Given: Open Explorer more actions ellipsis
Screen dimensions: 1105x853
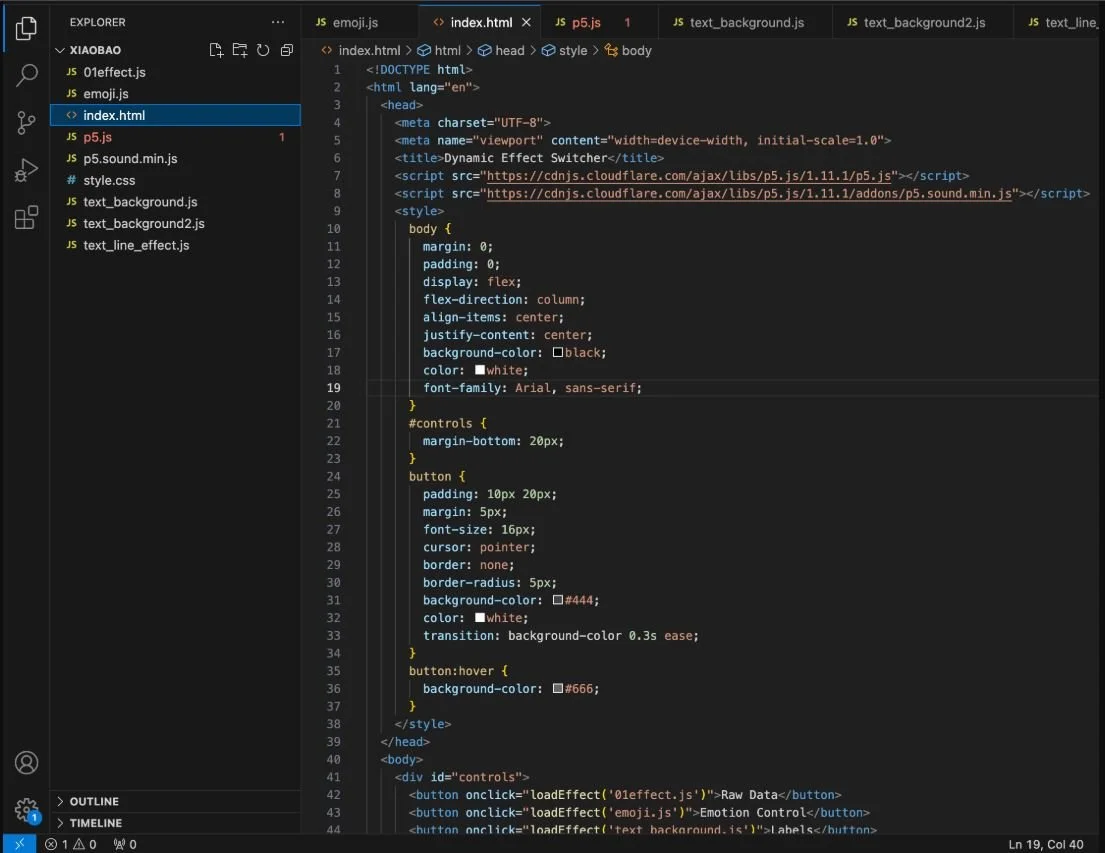Looking at the screenshot, I should click(278, 23).
